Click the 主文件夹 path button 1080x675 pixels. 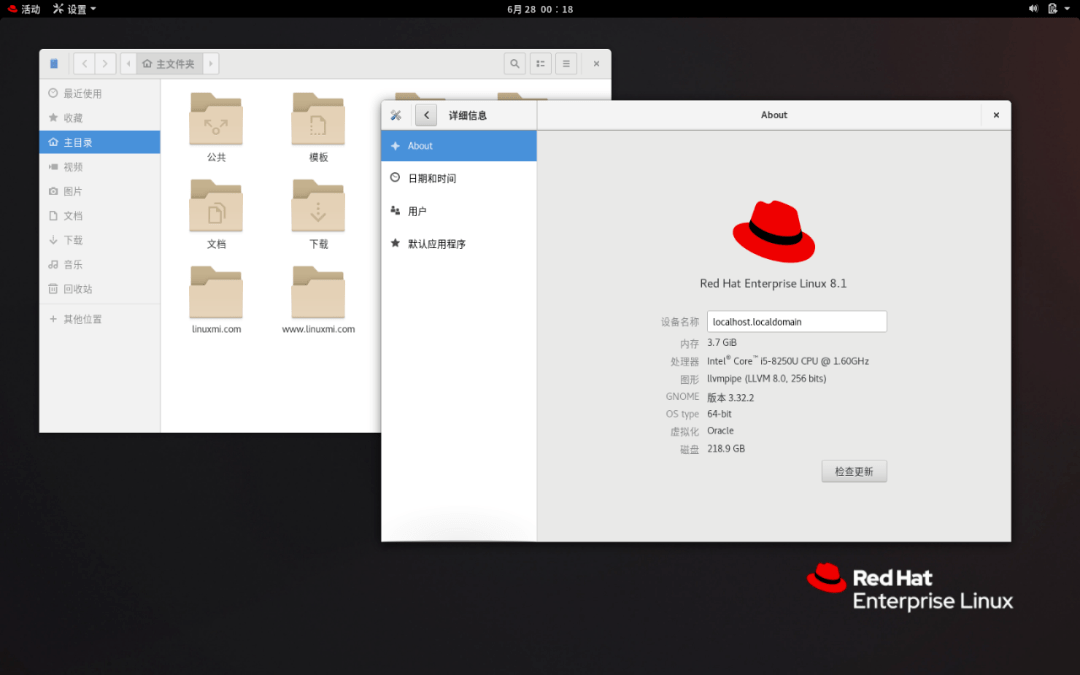(169, 64)
